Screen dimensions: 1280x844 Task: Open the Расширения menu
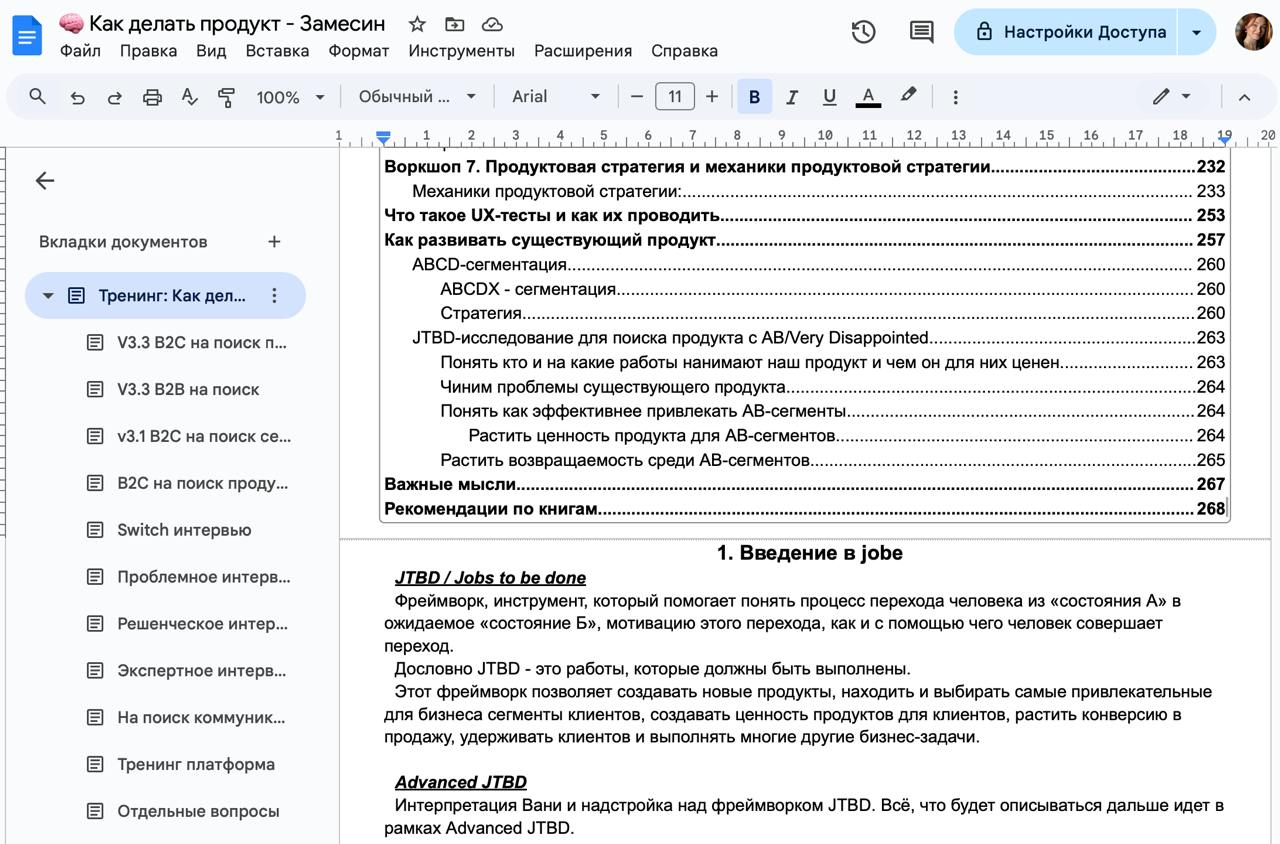tap(582, 51)
